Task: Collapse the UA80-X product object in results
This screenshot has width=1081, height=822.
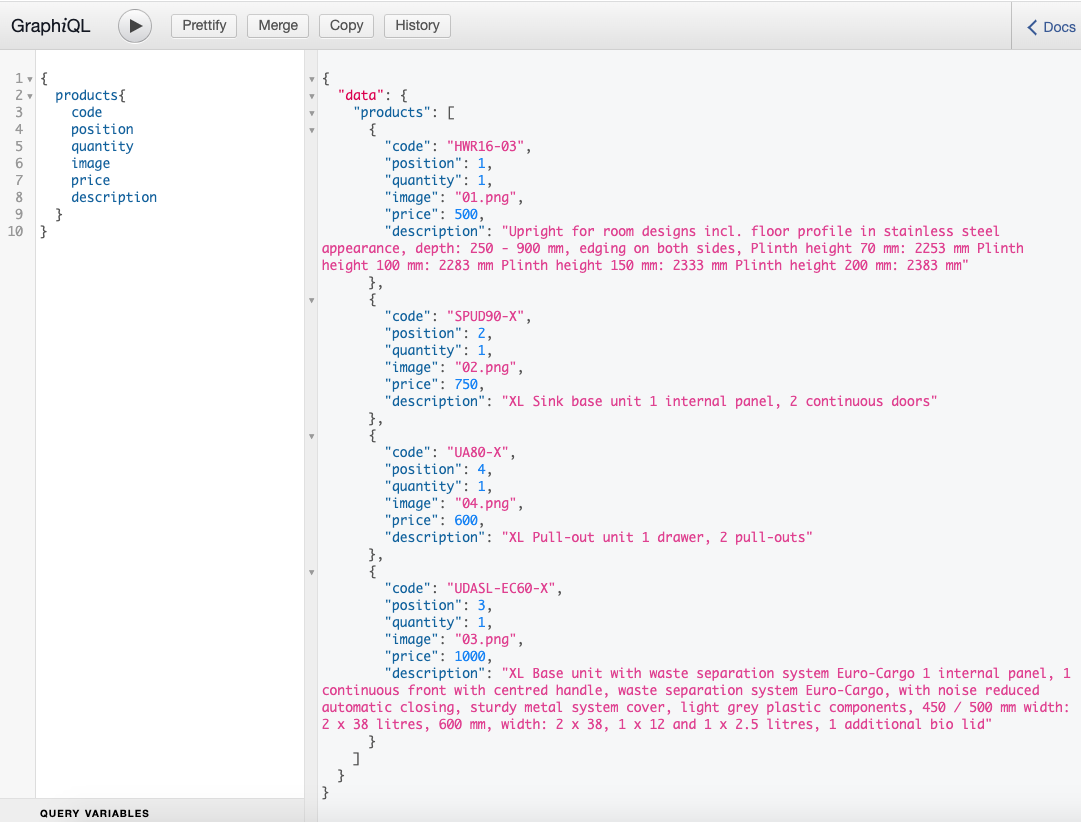Action: click(x=311, y=436)
